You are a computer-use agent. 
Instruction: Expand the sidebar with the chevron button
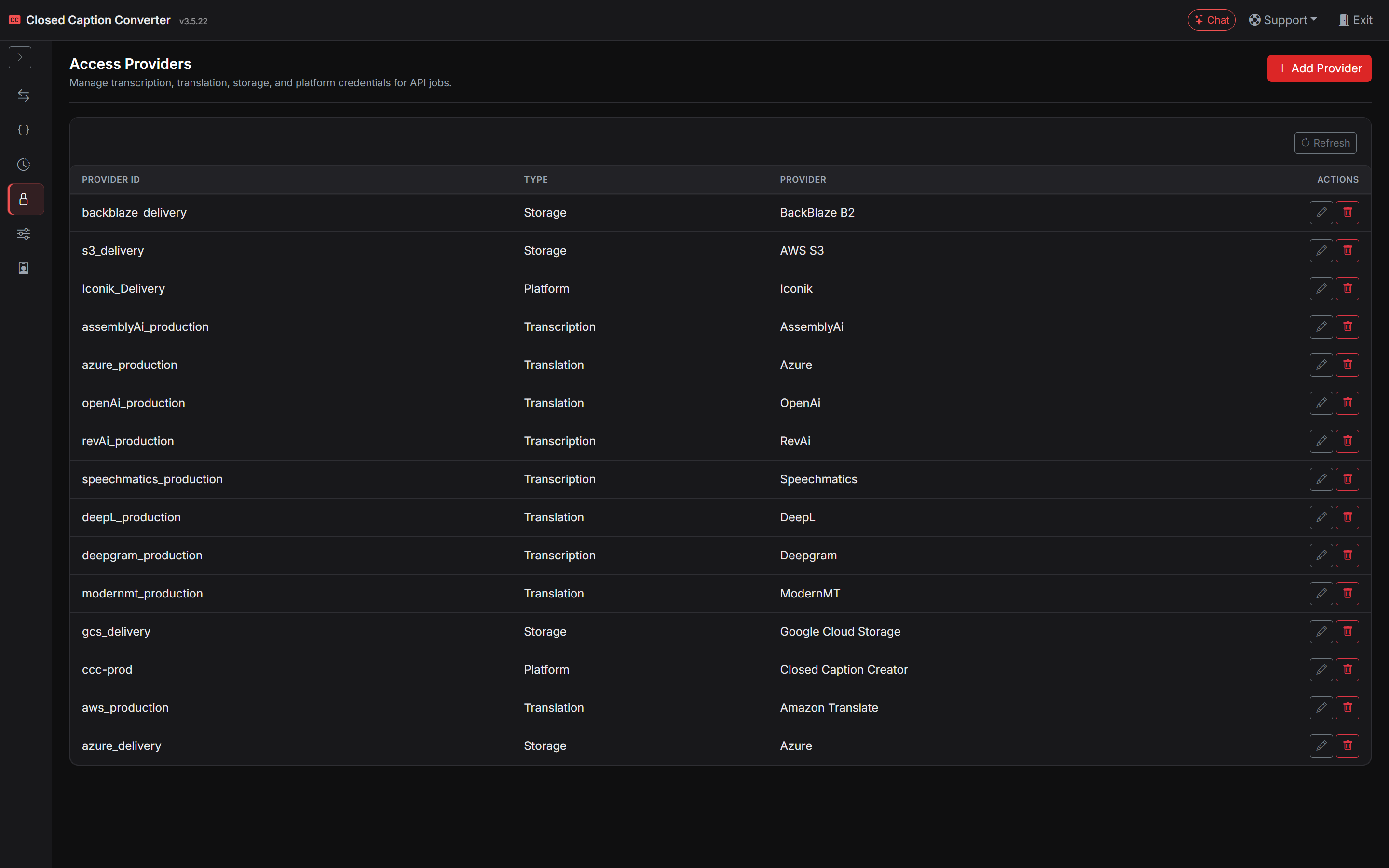pos(20,57)
